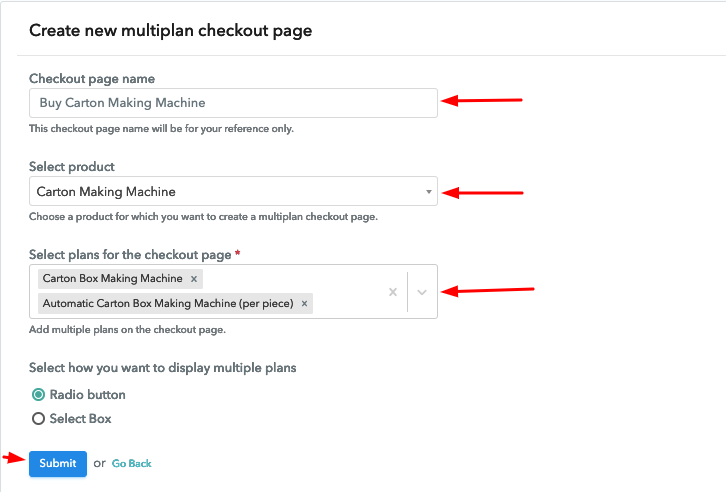
Task: Click the "Create new multiplan checkout page" heading
Action: pos(170,31)
